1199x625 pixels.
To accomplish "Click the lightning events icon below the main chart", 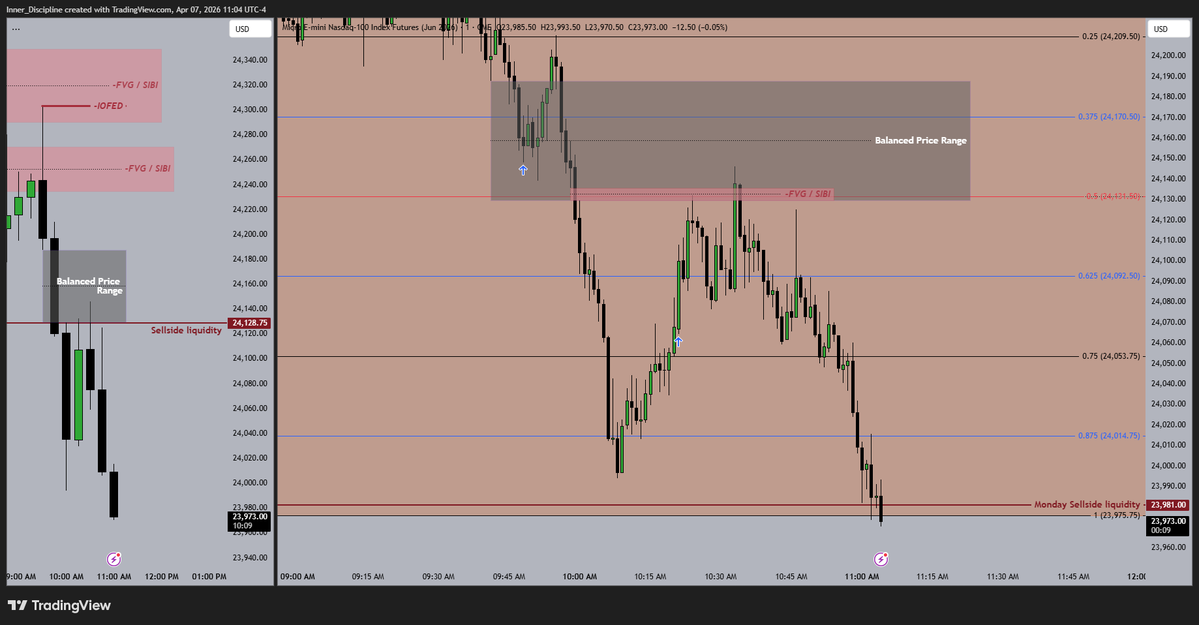I will pyautogui.click(x=881, y=559).
